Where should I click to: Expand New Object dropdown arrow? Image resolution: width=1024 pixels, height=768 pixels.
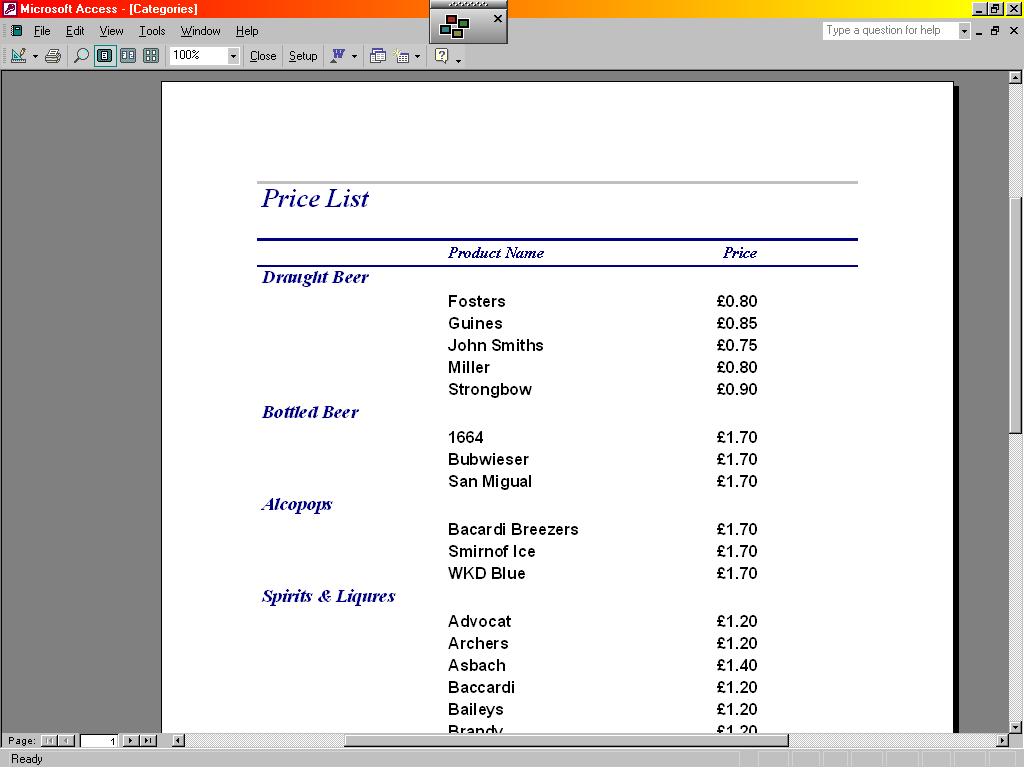tap(417, 56)
